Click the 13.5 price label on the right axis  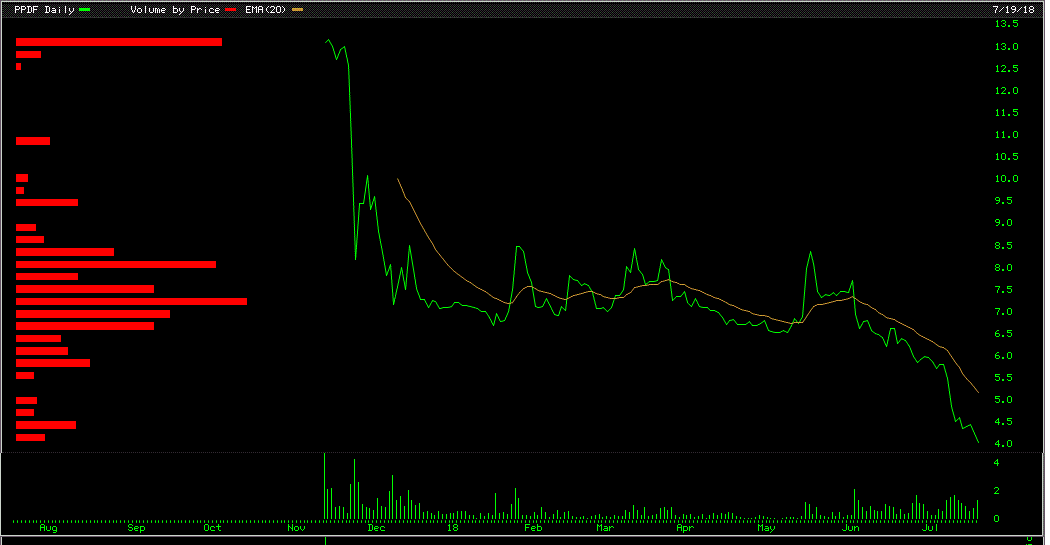tap(1005, 24)
